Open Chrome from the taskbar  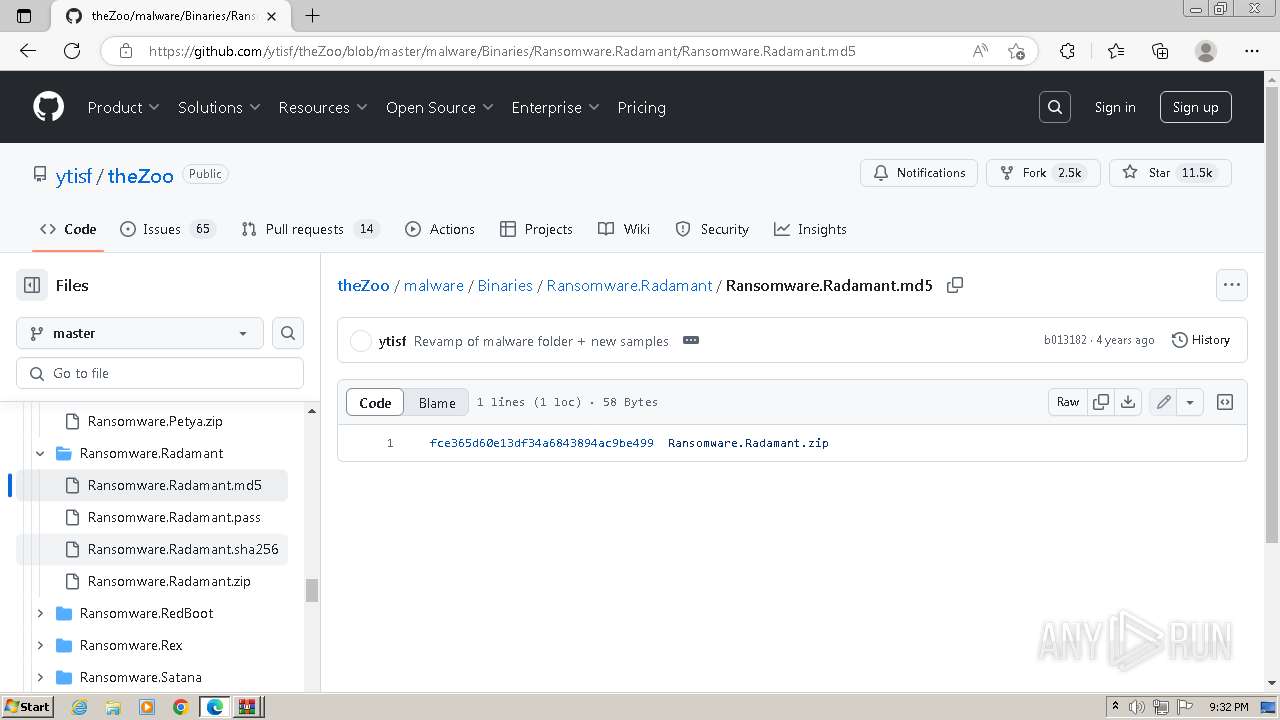pos(180,707)
